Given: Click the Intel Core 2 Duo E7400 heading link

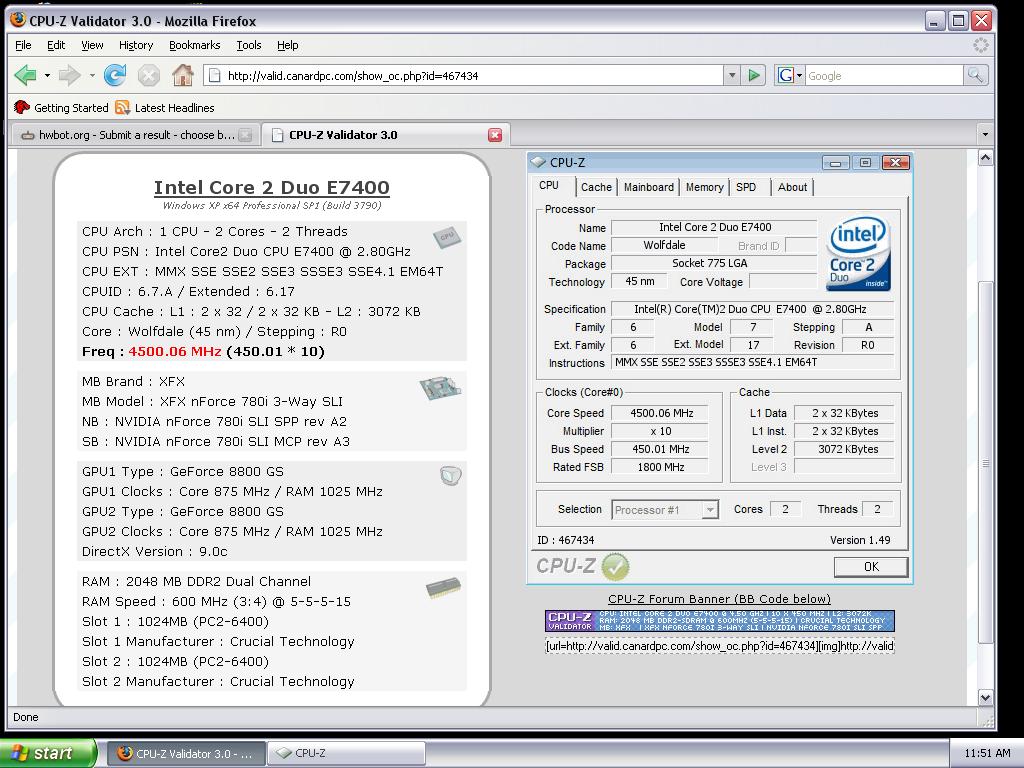Looking at the screenshot, I should (272, 187).
